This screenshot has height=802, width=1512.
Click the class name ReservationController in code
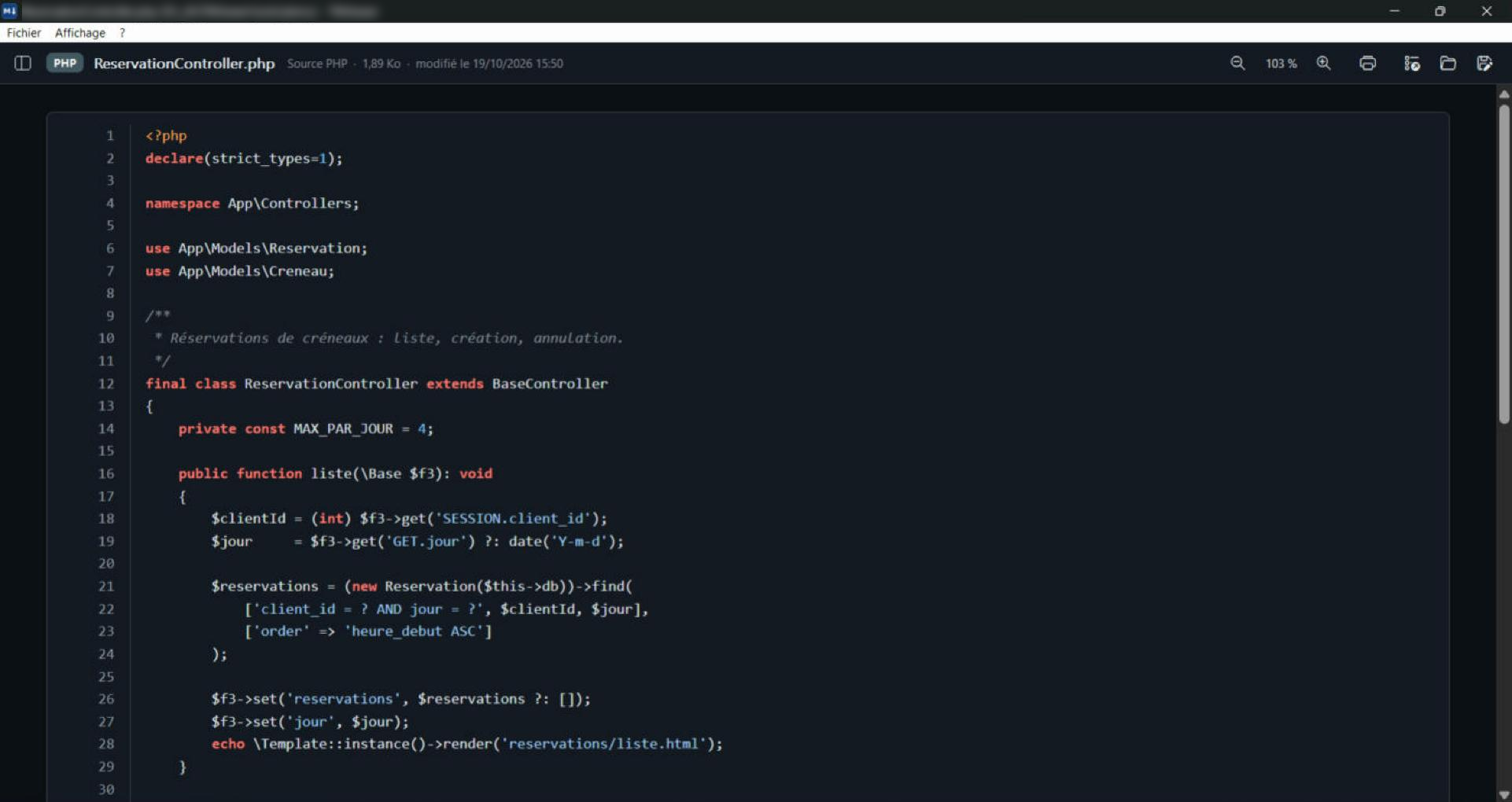[330, 384]
